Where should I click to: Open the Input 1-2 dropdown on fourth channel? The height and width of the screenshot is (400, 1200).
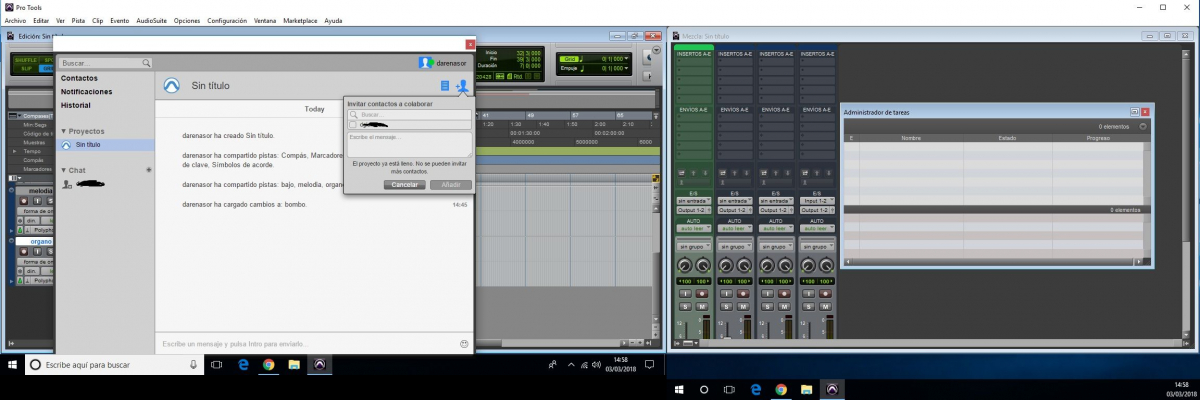click(814, 201)
